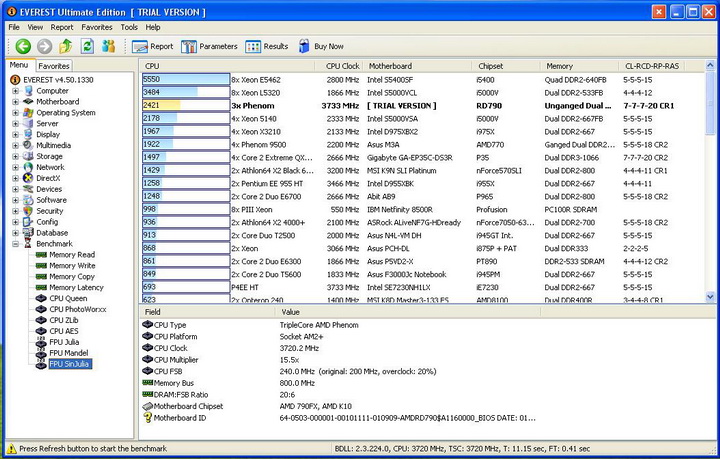The height and width of the screenshot is (459, 720).
Task: Click the Refresh icon to start the benchmark
Action: 87,46
